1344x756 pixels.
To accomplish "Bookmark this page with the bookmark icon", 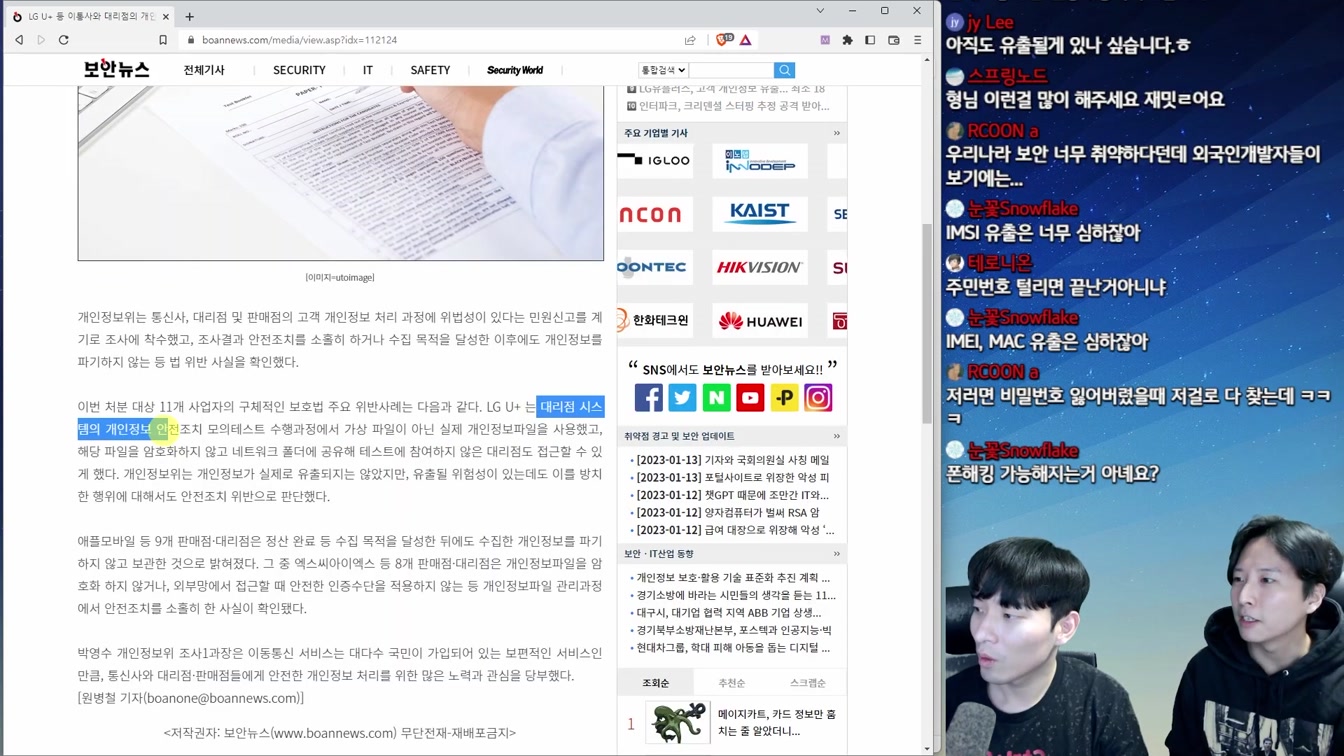I will pos(163,40).
